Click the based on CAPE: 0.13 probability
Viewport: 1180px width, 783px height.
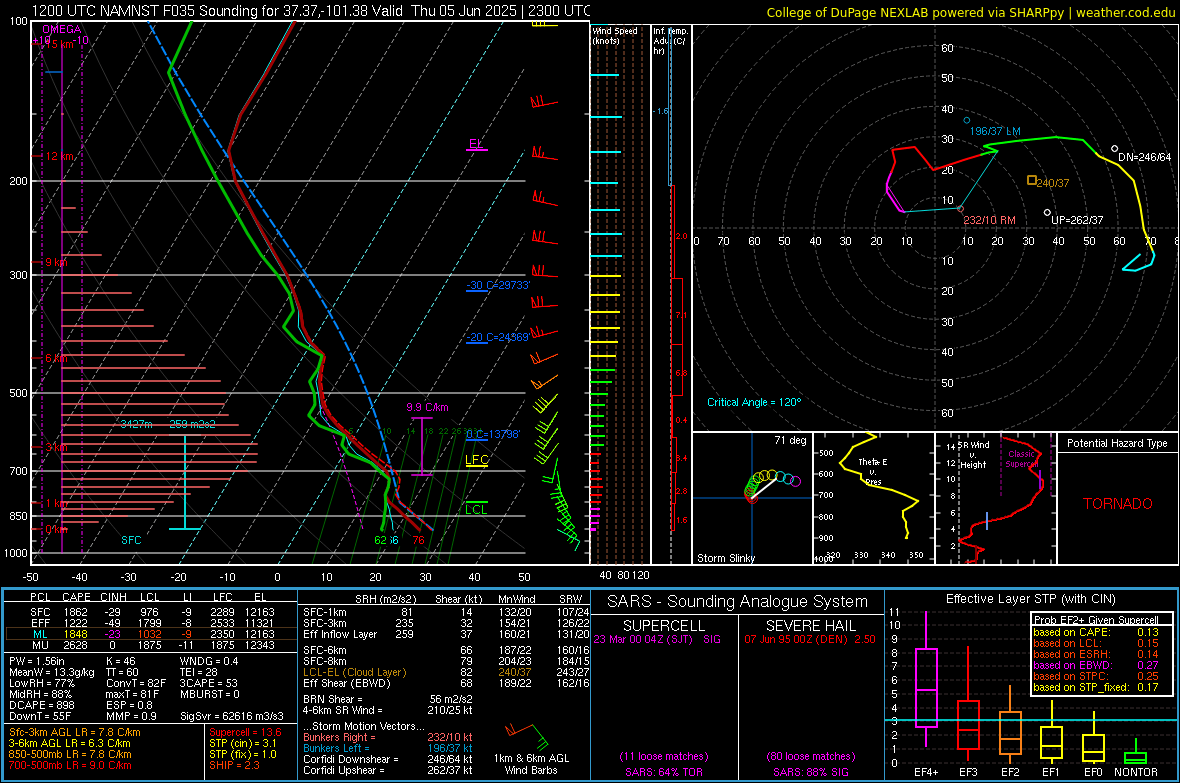1096,632
